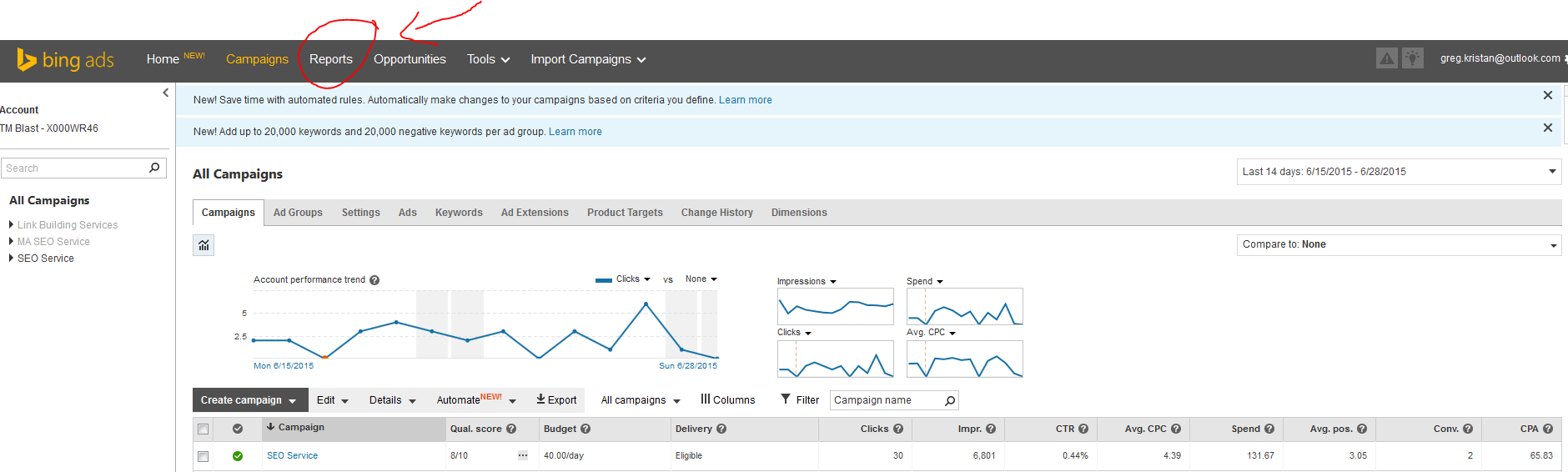1568x472 pixels.
Task: Open the Edit dropdown
Action: (x=332, y=400)
